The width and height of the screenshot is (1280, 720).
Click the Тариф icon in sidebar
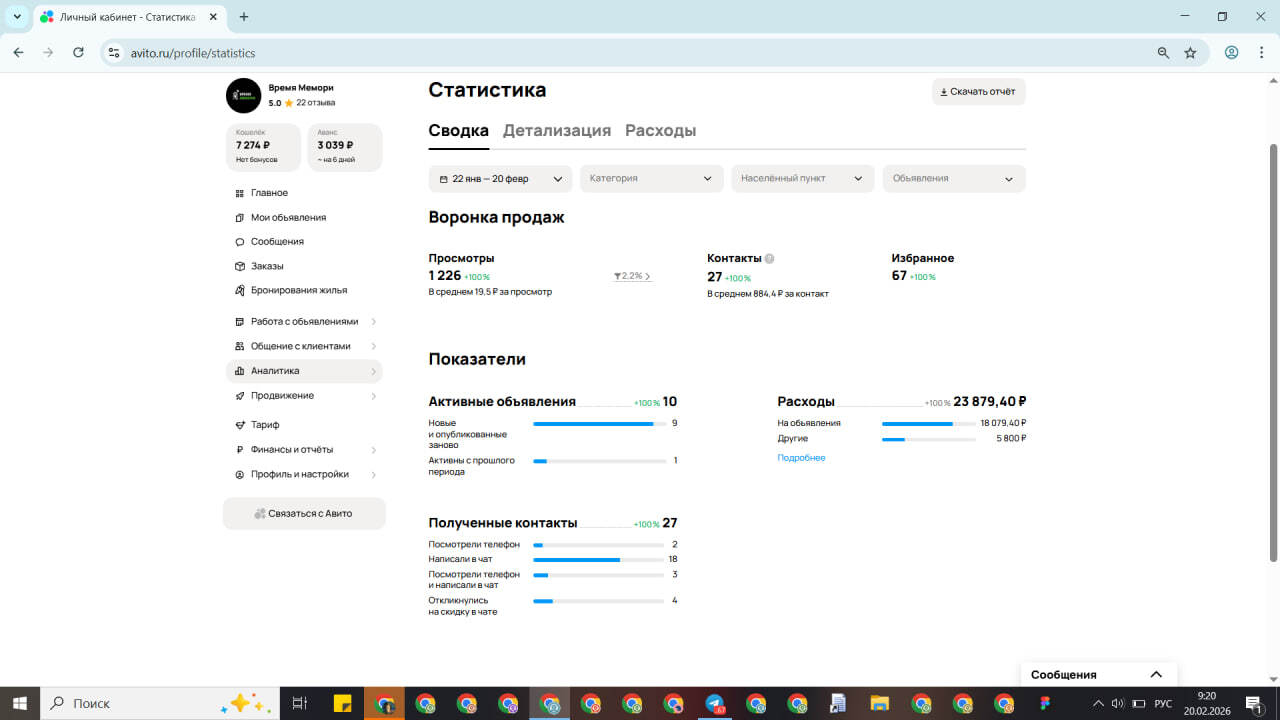pos(239,425)
